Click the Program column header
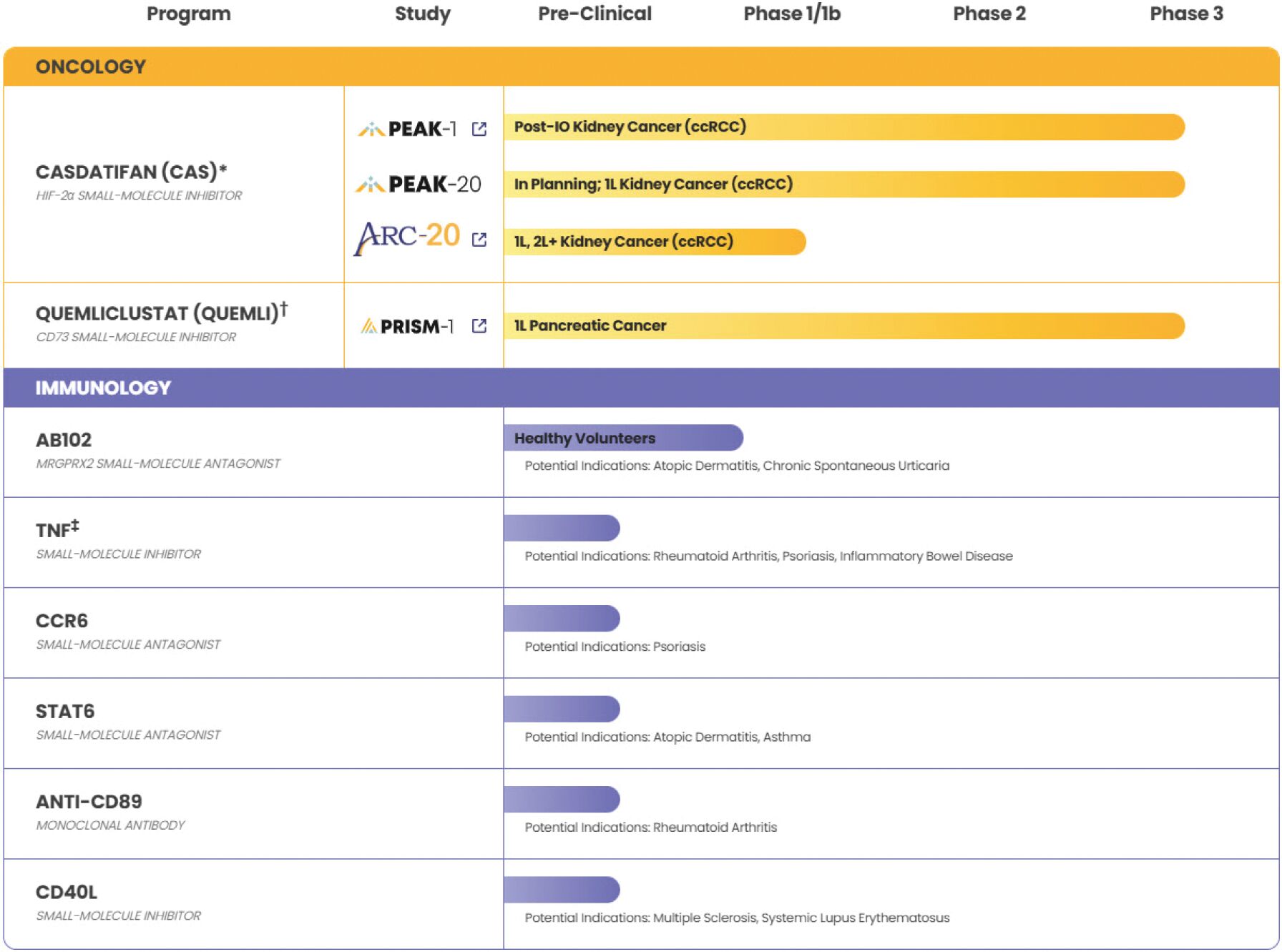The height and width of the screenshot is (952, 1282). (189, 14)
